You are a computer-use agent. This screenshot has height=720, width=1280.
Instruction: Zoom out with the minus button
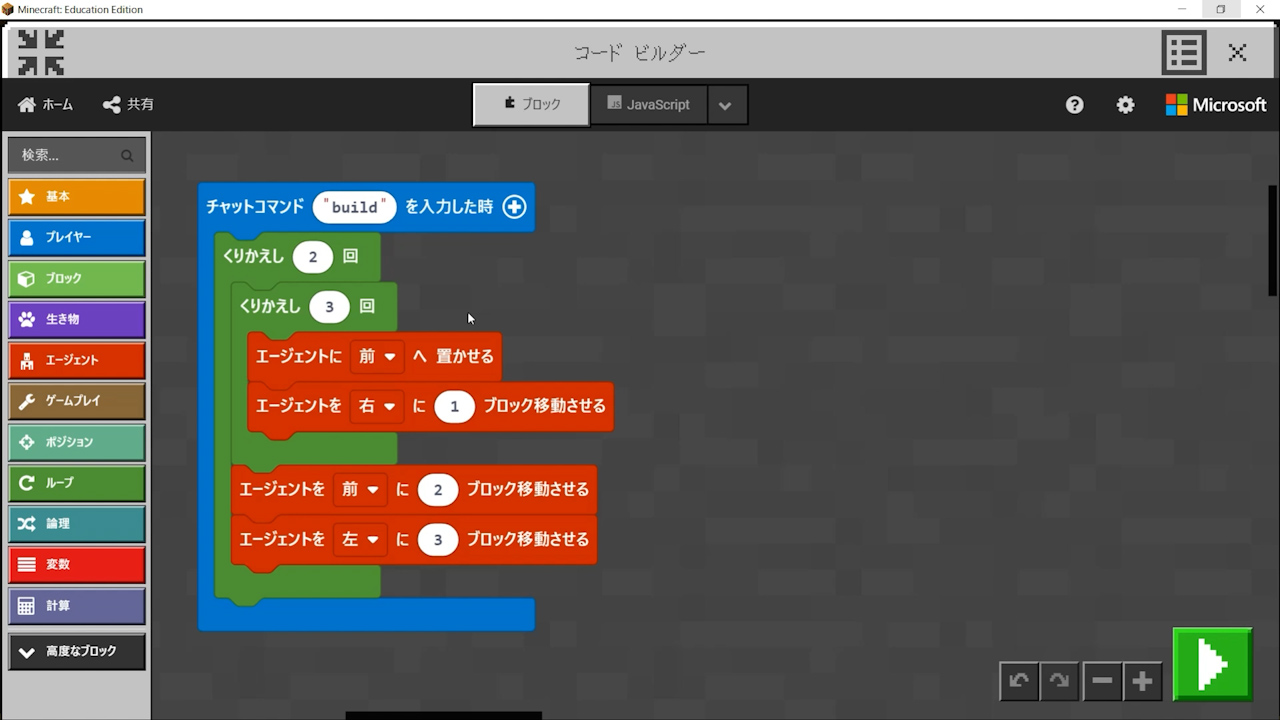click(x=1102, y=681)
